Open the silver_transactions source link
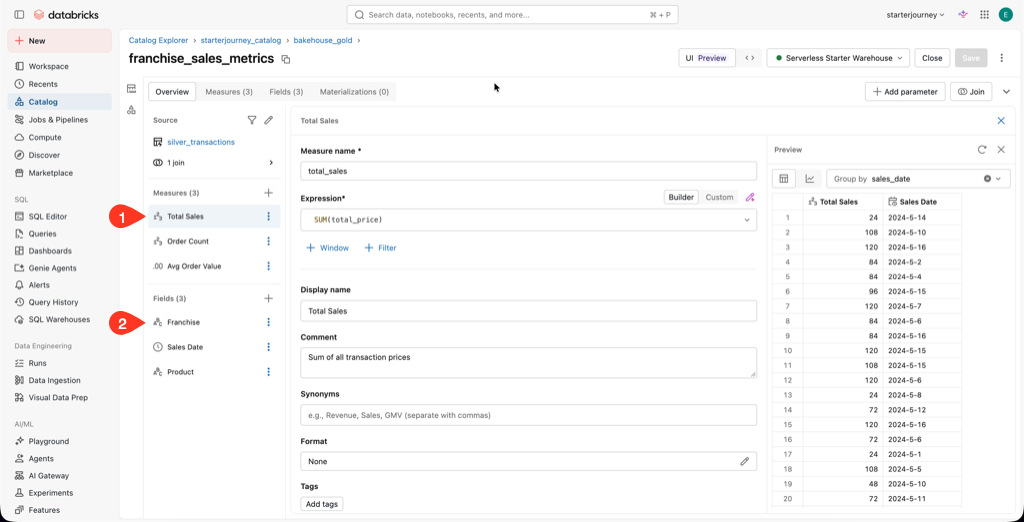The height and width of the screenshot is (522, 1024). click(x=201, y=142)
